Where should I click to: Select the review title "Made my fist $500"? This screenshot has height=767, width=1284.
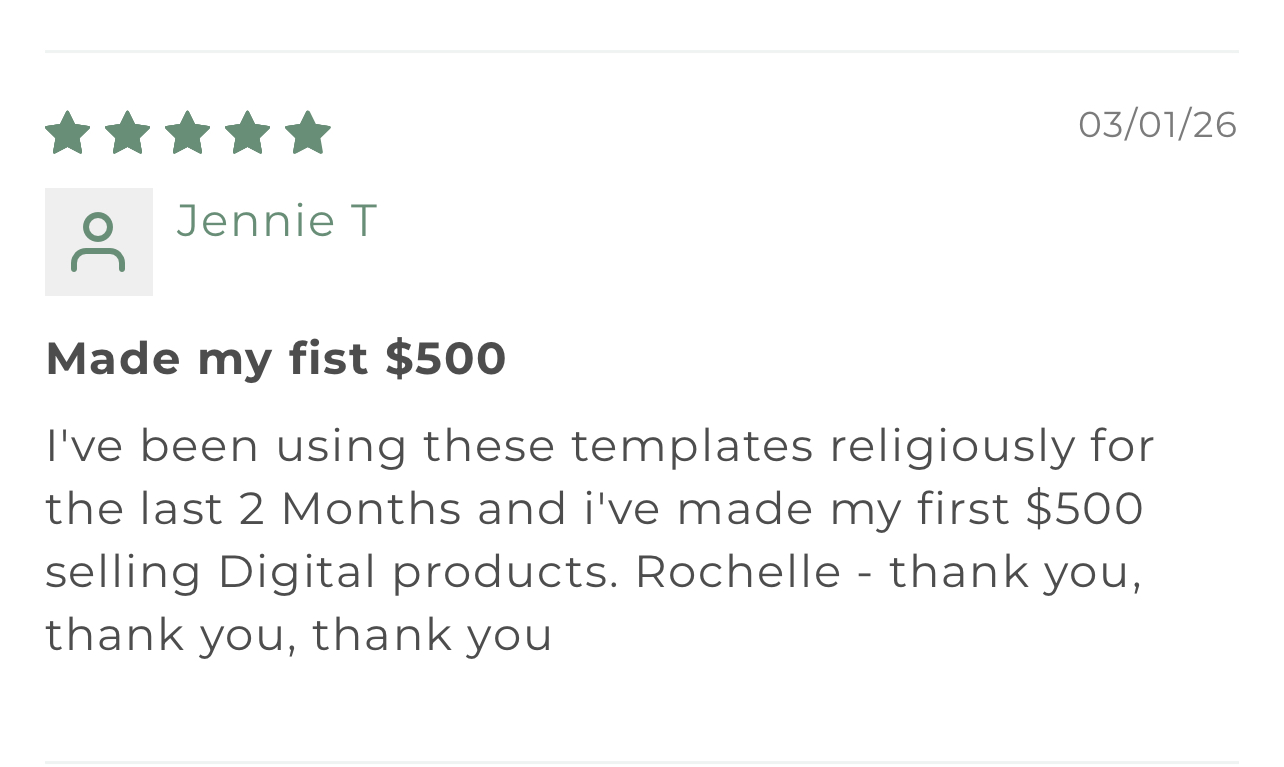(x=275, y=358)
